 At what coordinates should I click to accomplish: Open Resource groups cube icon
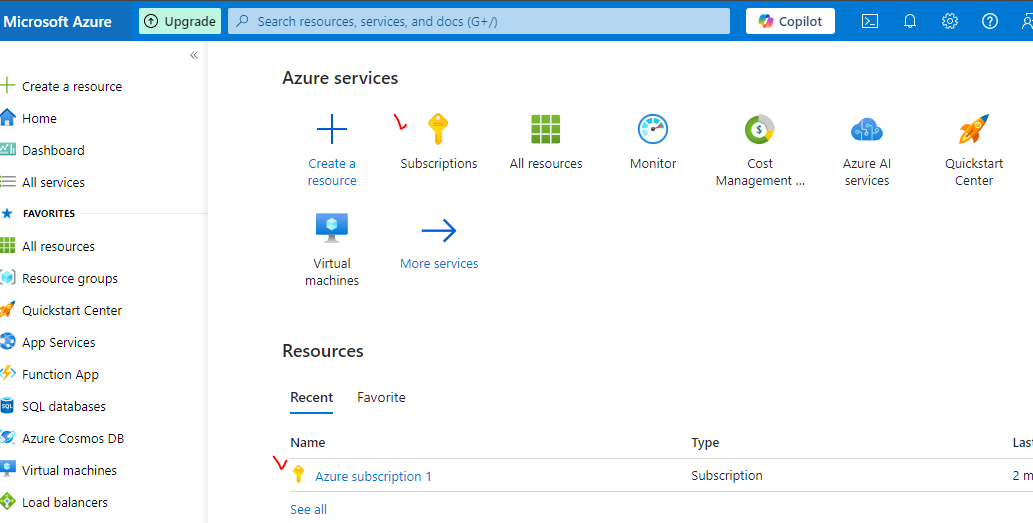click(x=7, y=278)
